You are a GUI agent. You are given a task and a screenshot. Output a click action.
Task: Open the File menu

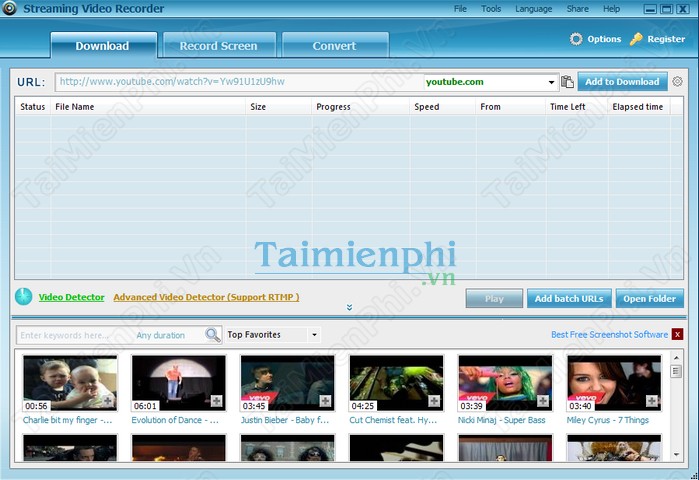pos(460,9)
